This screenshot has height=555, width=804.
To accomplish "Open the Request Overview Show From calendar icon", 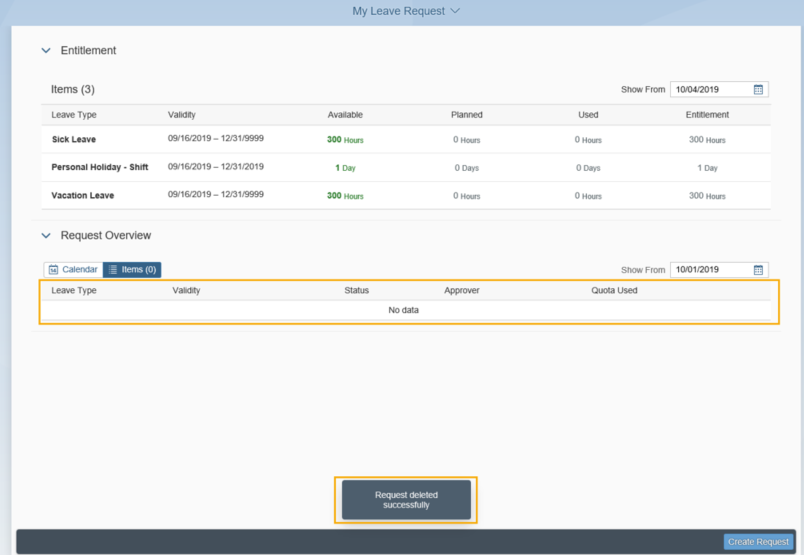I will (x=758, y=270).
